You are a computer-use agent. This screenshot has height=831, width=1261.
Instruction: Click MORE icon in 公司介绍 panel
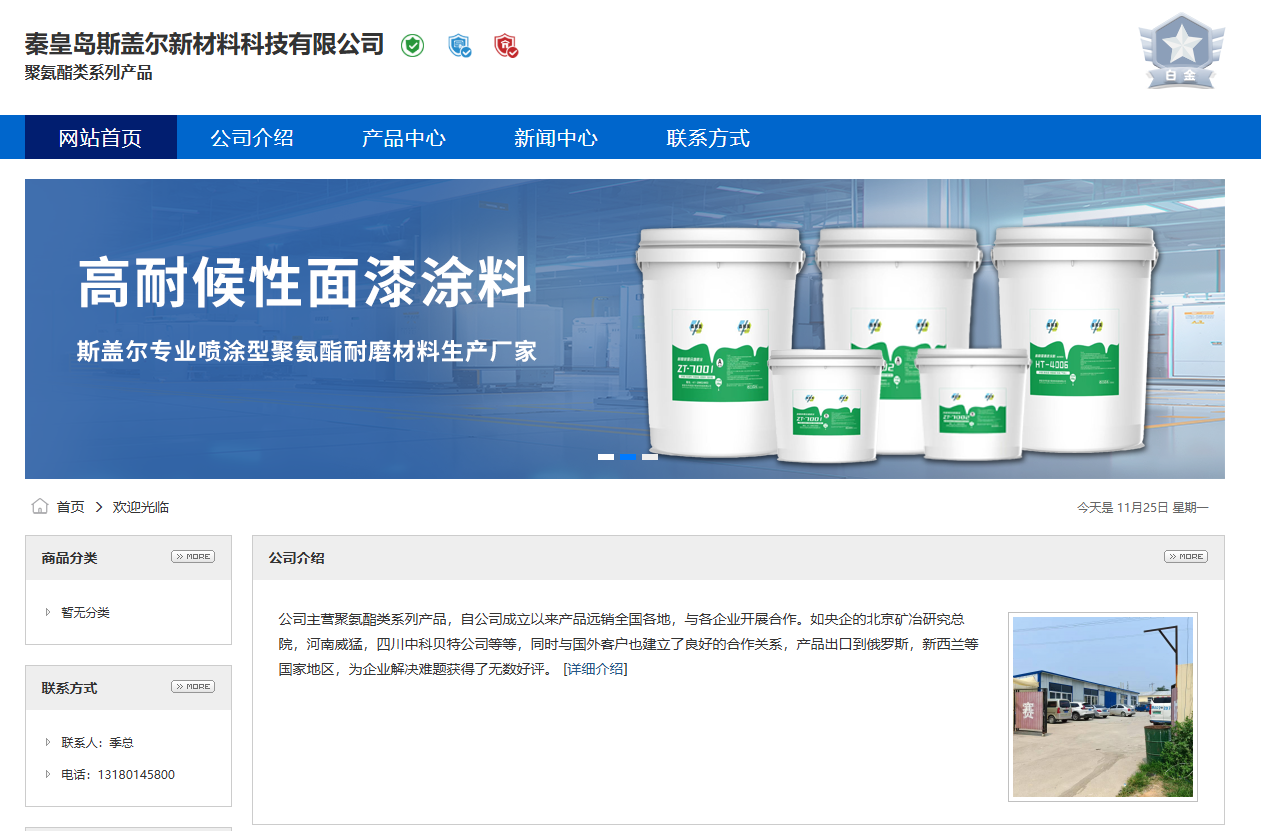[x=1186, y=557]
